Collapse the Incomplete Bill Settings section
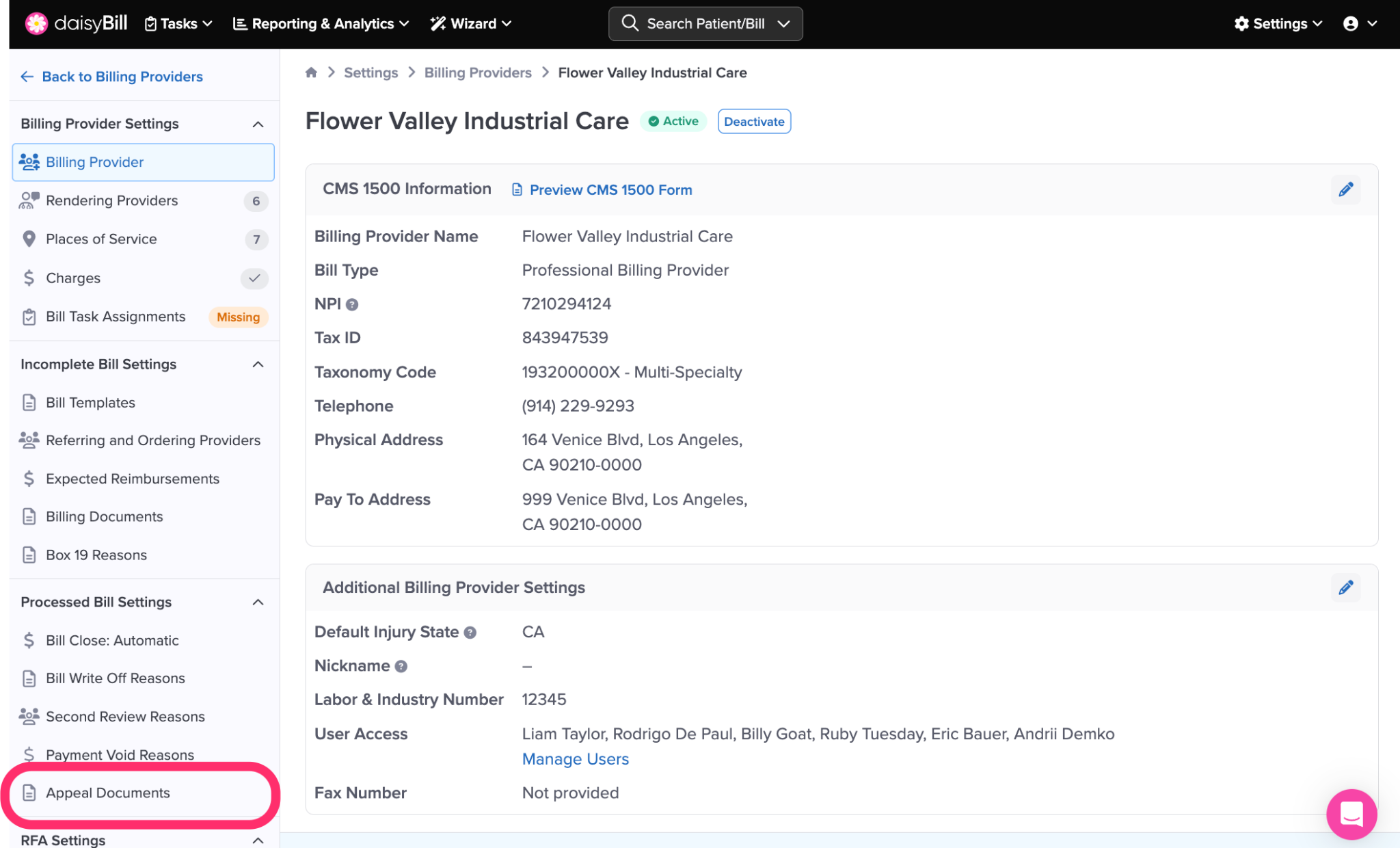 258,365
